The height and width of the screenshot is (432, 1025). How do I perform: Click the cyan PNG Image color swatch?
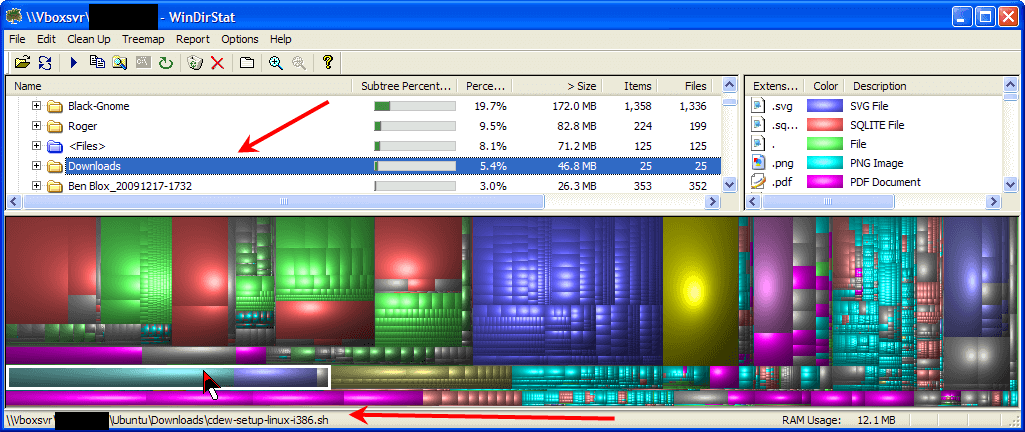[x=825, y=163]
